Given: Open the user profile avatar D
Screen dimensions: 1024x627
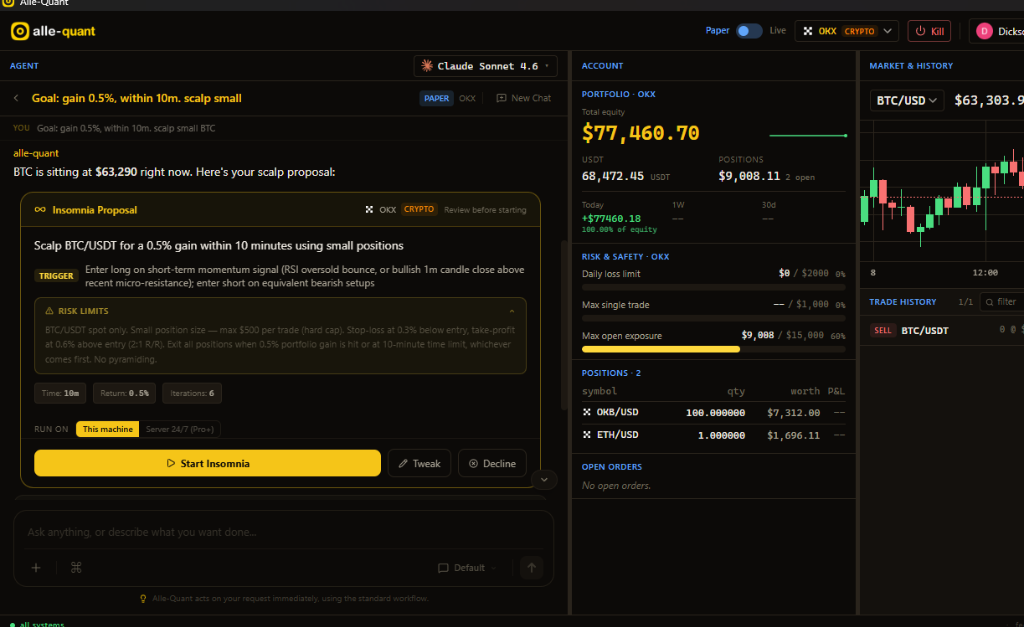Looking at the screenshot, I should [984, 31].
